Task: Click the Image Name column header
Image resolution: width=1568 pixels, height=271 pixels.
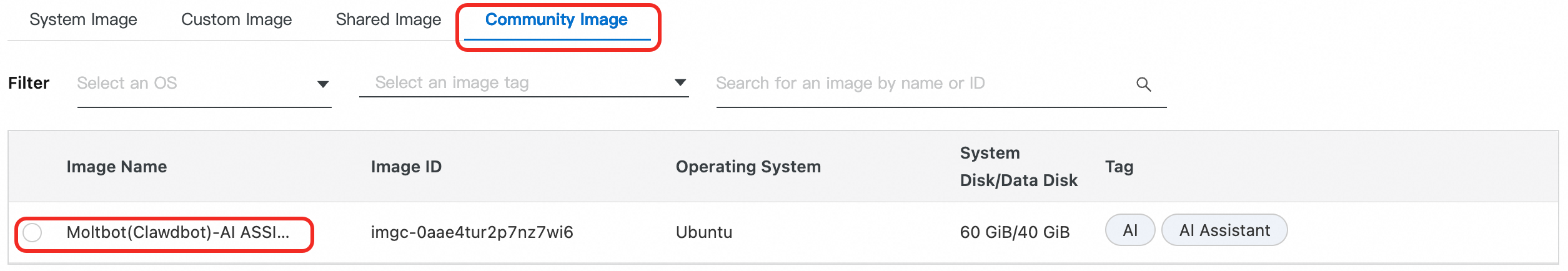Action: 117,167
